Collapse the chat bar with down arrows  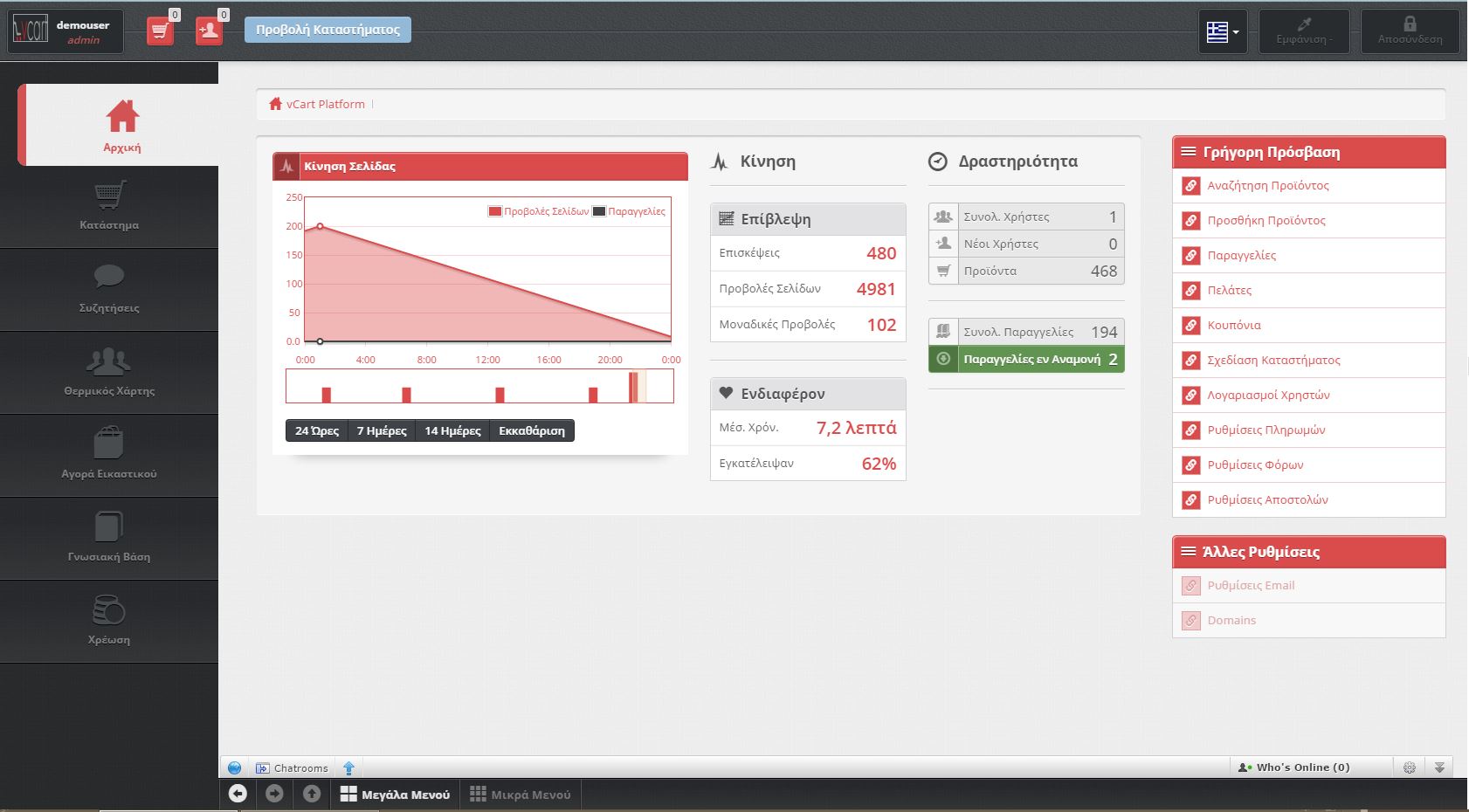[1439, 767]
